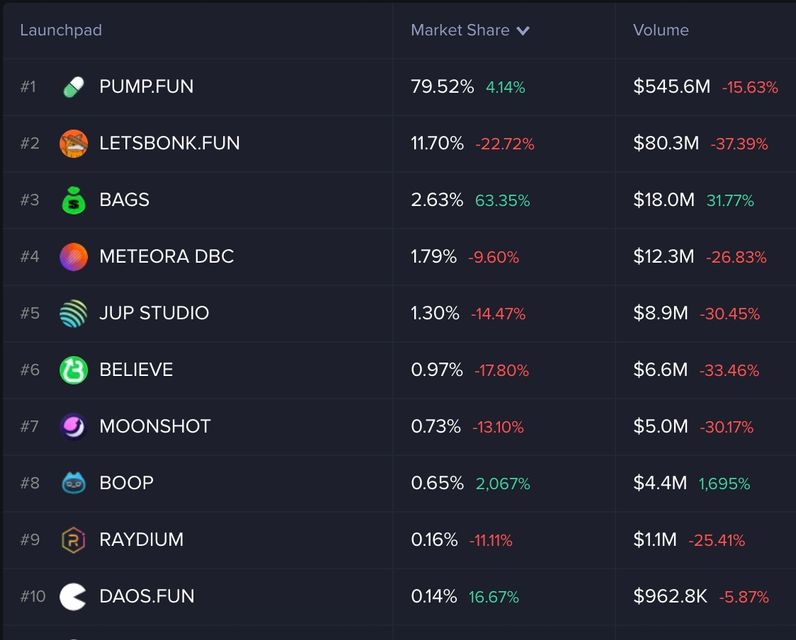The width and height of the screenshot is (796, 640).
Task: Click the RAYDIUM hexagon icon
Action: [73, 540]
